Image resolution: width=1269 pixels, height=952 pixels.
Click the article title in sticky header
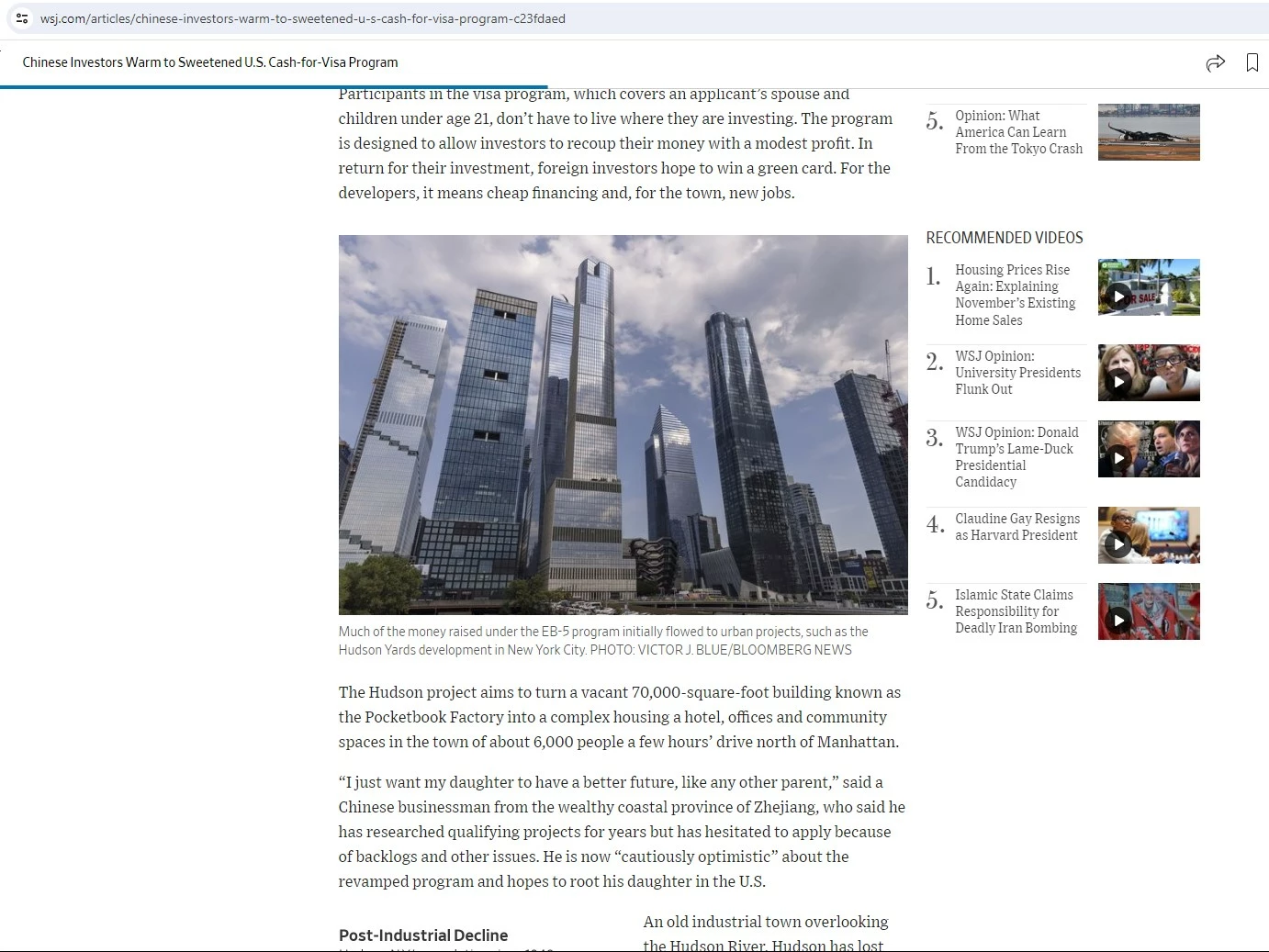(x=210, y=62)
